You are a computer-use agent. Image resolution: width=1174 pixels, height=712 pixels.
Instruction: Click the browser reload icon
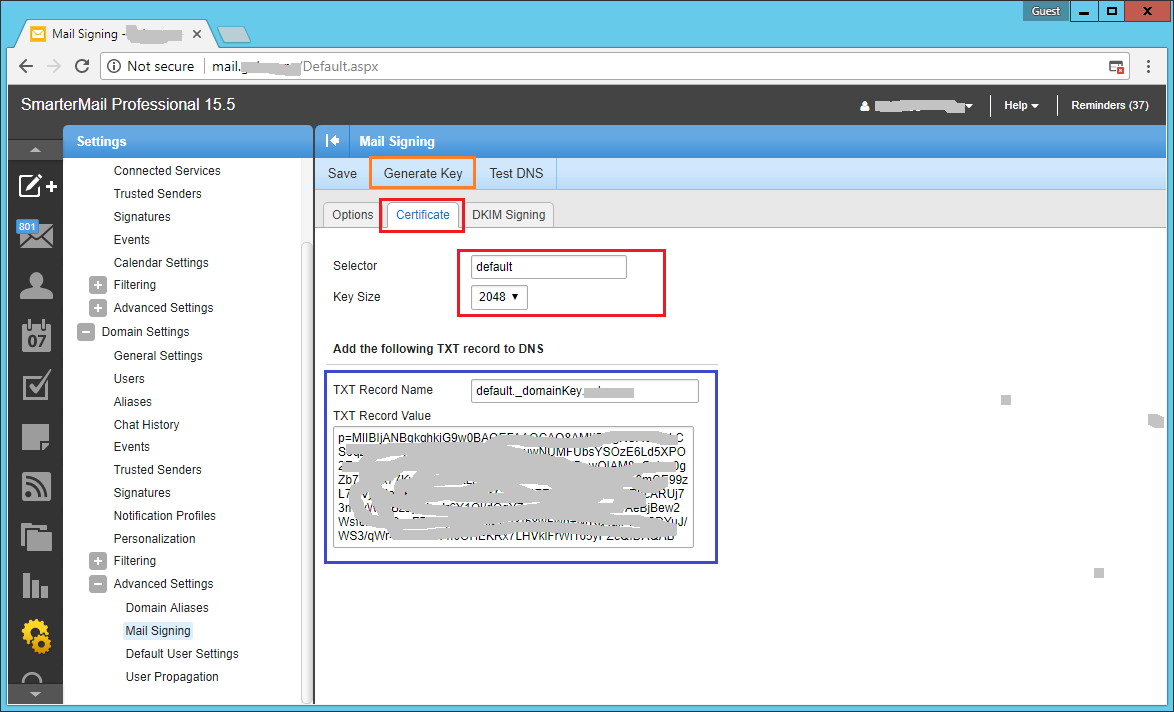82,66
